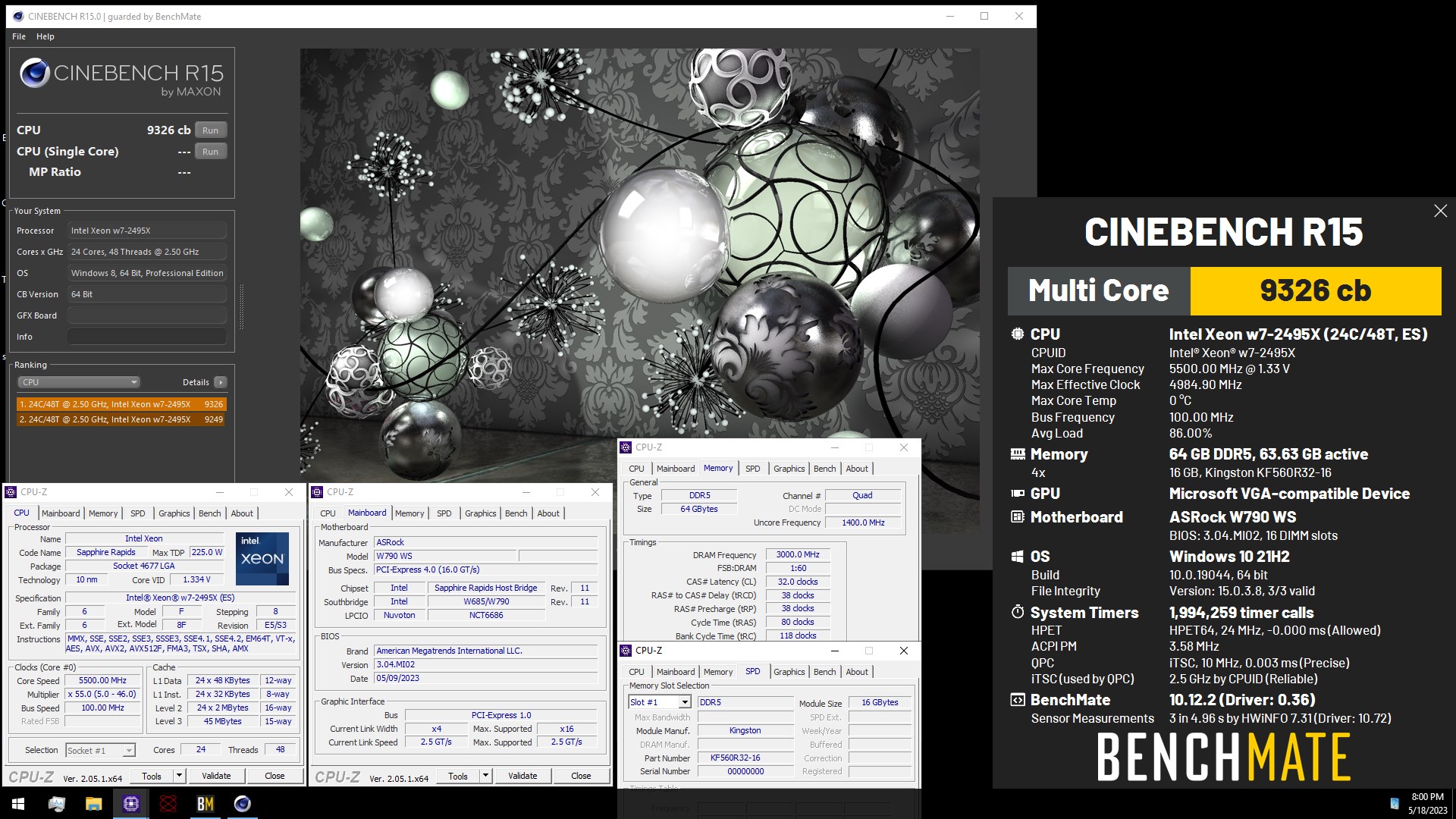Switch to Bench tab in CPU-Z processor window

click(210, 513)
